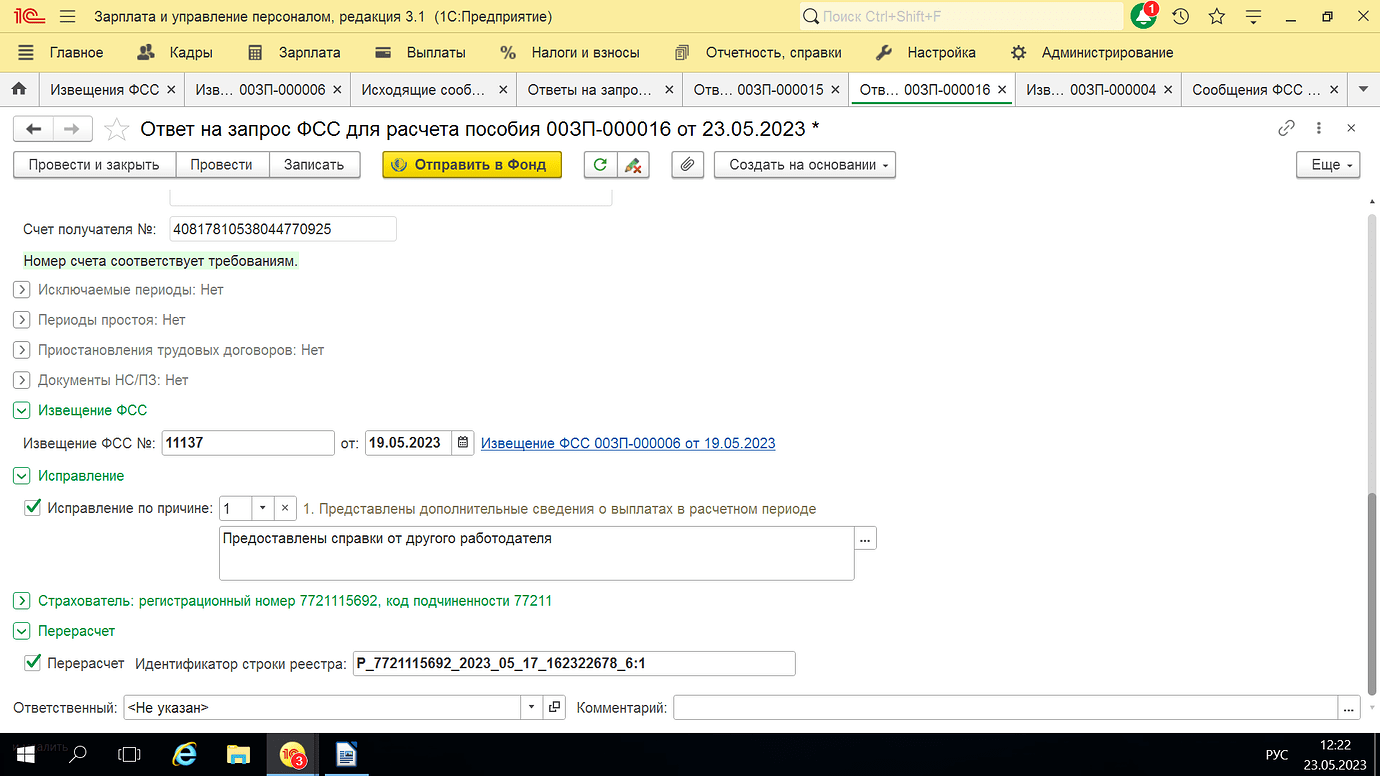Collapse the "Извещение ФСС" section
This screenshot has height=776, width=1380.
point(22,410)
